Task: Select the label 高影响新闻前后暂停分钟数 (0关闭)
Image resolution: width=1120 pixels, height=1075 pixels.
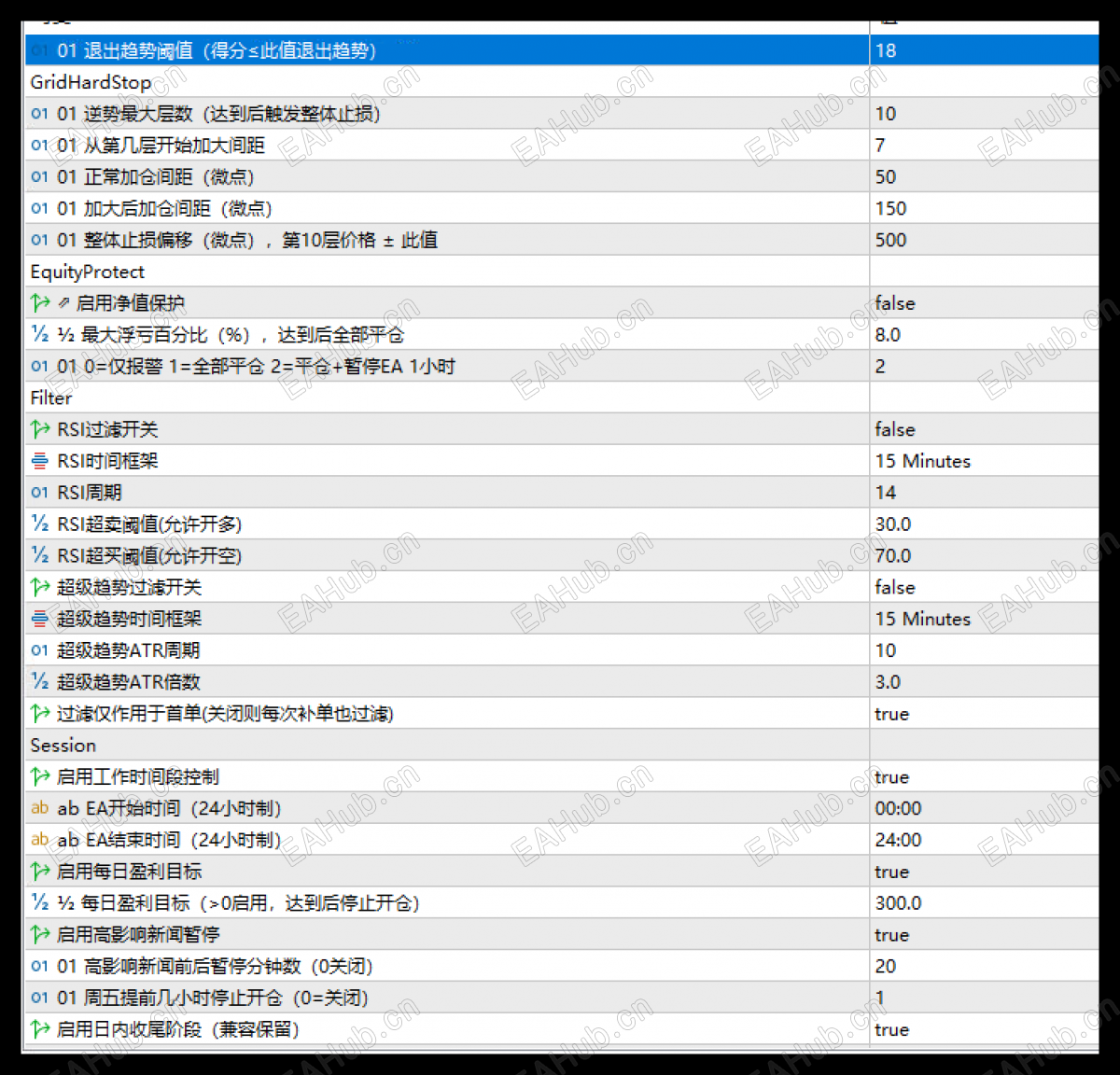Action: point(228,966)
